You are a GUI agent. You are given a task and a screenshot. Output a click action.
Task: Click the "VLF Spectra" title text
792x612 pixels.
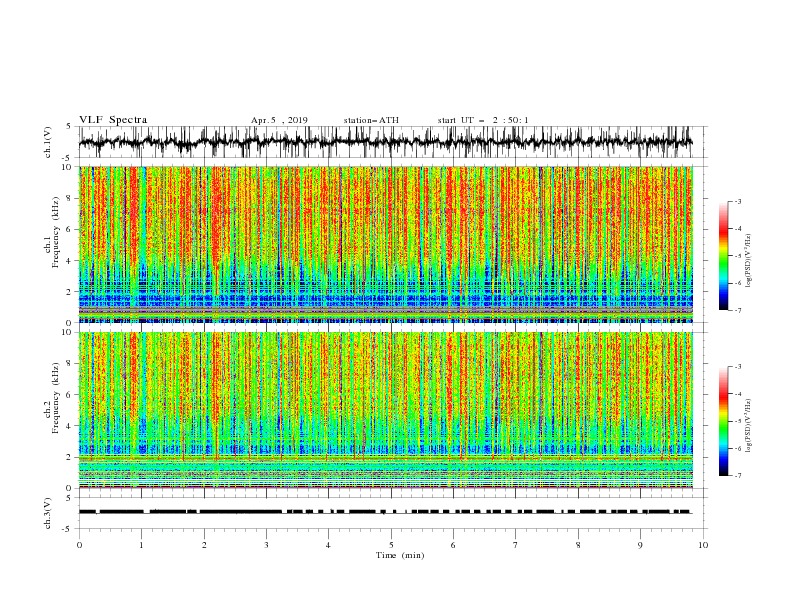pos(113,120)
